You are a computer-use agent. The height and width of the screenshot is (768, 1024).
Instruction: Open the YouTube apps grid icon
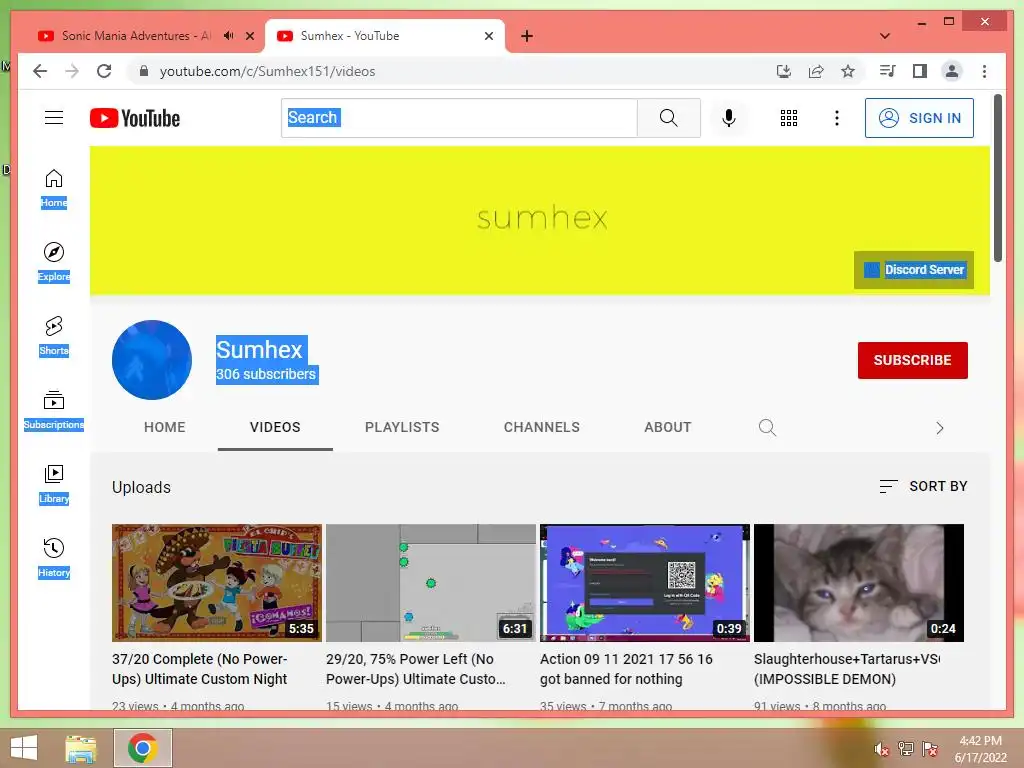(789, 118)
